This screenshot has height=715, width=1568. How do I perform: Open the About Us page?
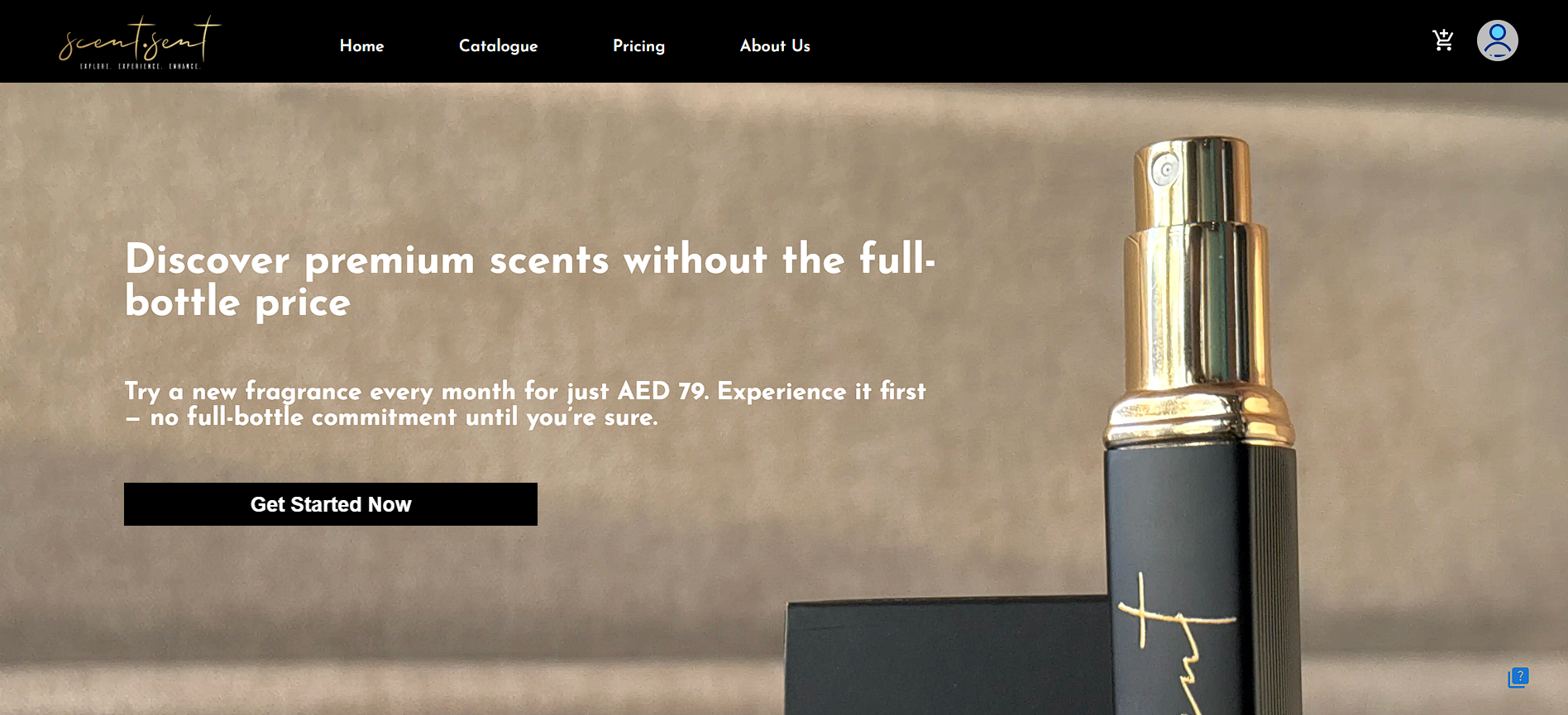[775, 46]
